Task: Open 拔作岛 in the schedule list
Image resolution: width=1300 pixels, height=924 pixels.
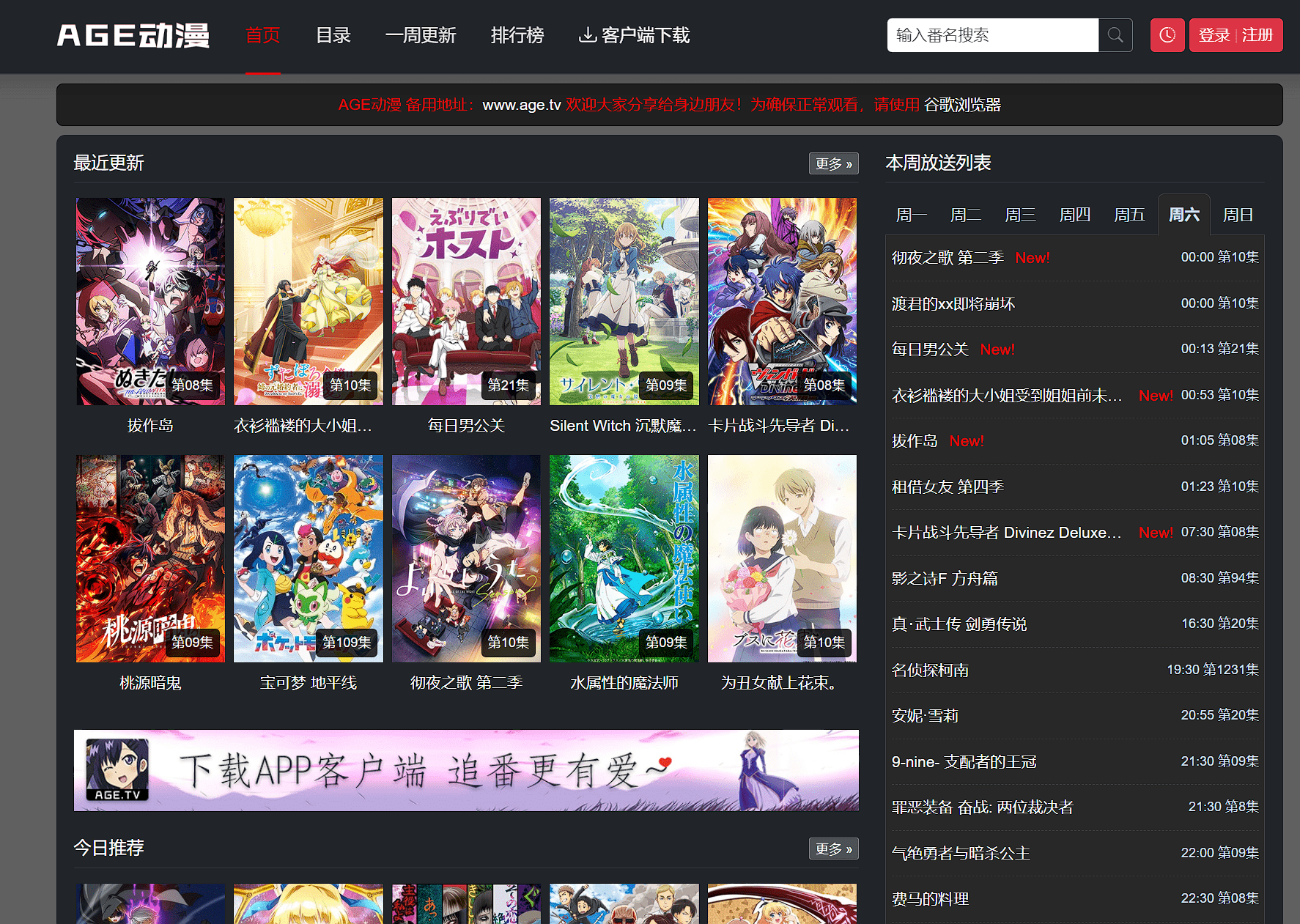Action: [915, 441]
